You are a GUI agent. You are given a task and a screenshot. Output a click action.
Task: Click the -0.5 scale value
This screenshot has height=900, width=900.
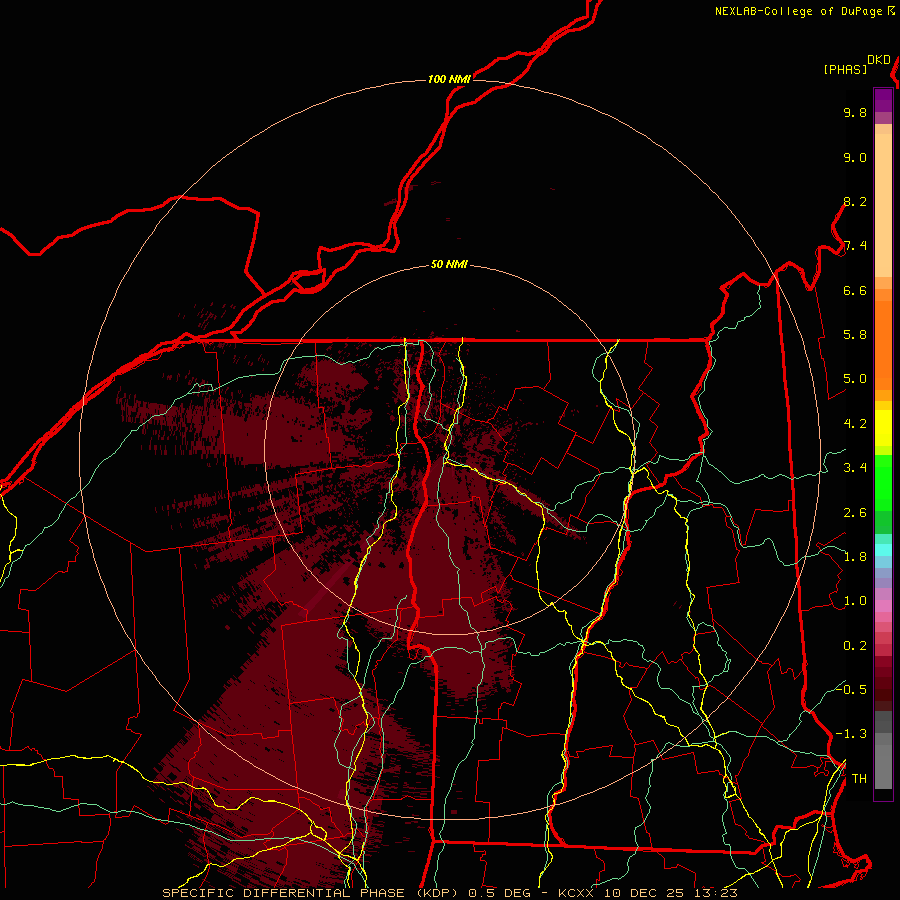coord(851,689)
